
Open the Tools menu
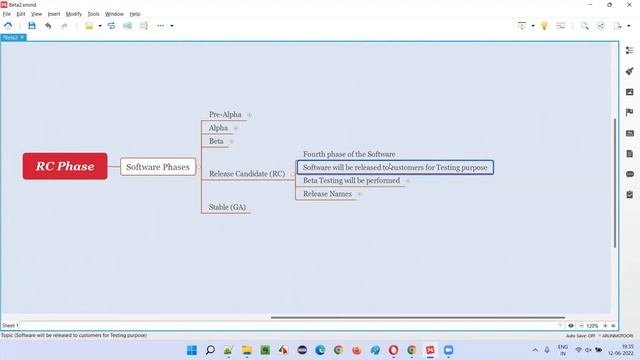point(93,14)
